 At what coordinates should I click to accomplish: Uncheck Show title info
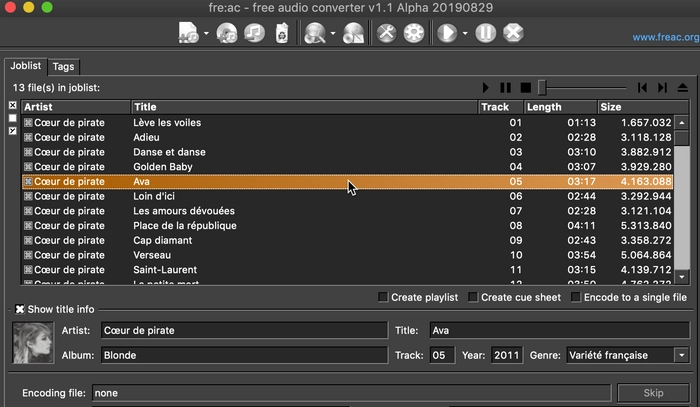coord(20,309)
